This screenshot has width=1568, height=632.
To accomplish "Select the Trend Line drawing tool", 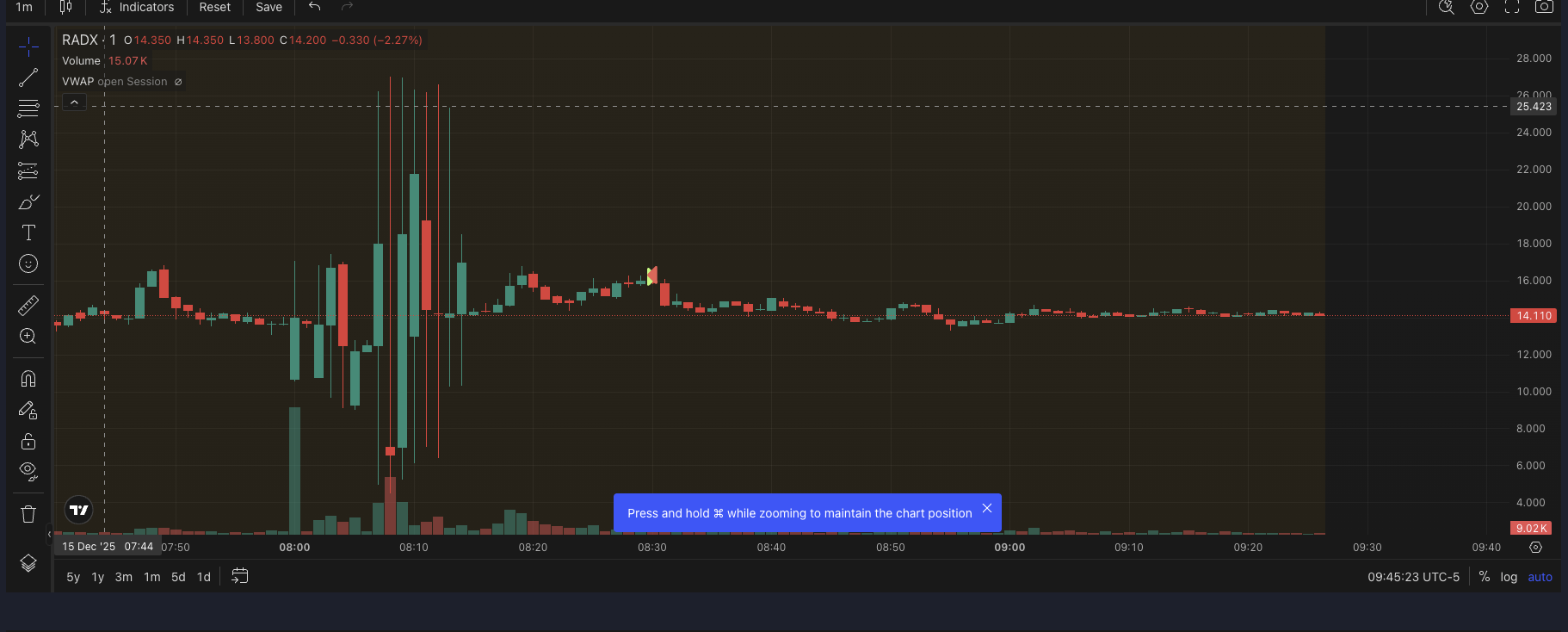I will pyautogui.click(x=28, y=77).
